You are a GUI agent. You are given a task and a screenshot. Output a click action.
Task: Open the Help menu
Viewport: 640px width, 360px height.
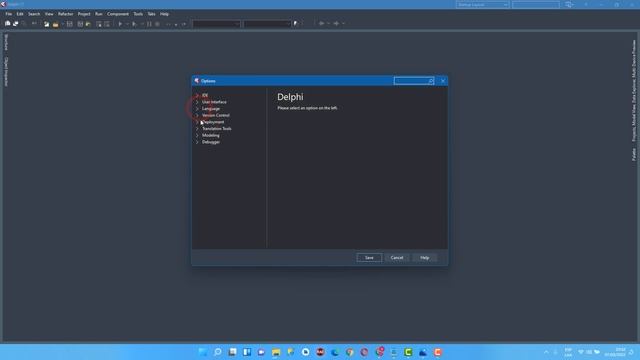tap(164, 14)
